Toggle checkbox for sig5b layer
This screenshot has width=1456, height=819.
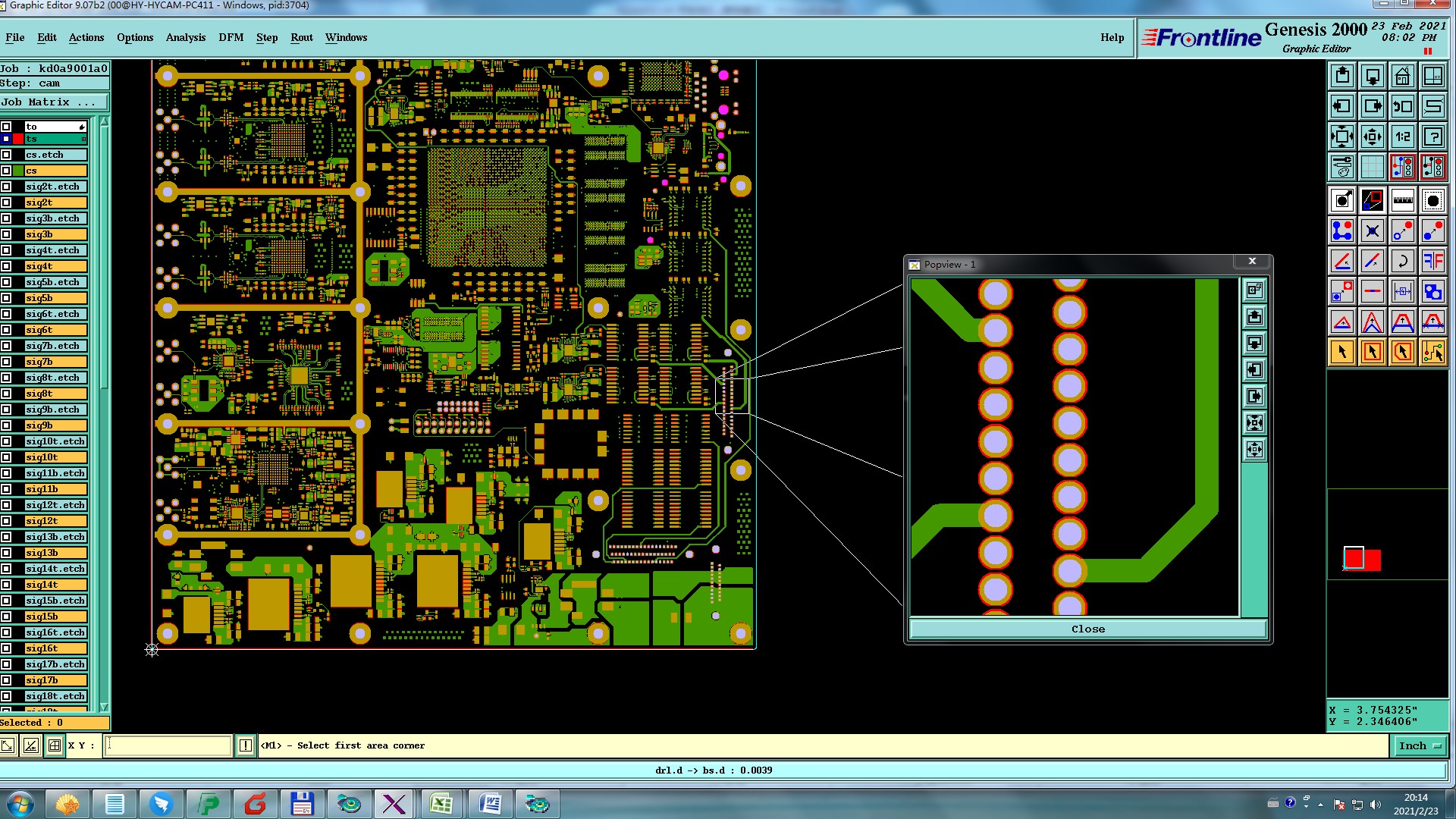pos(6,298)
